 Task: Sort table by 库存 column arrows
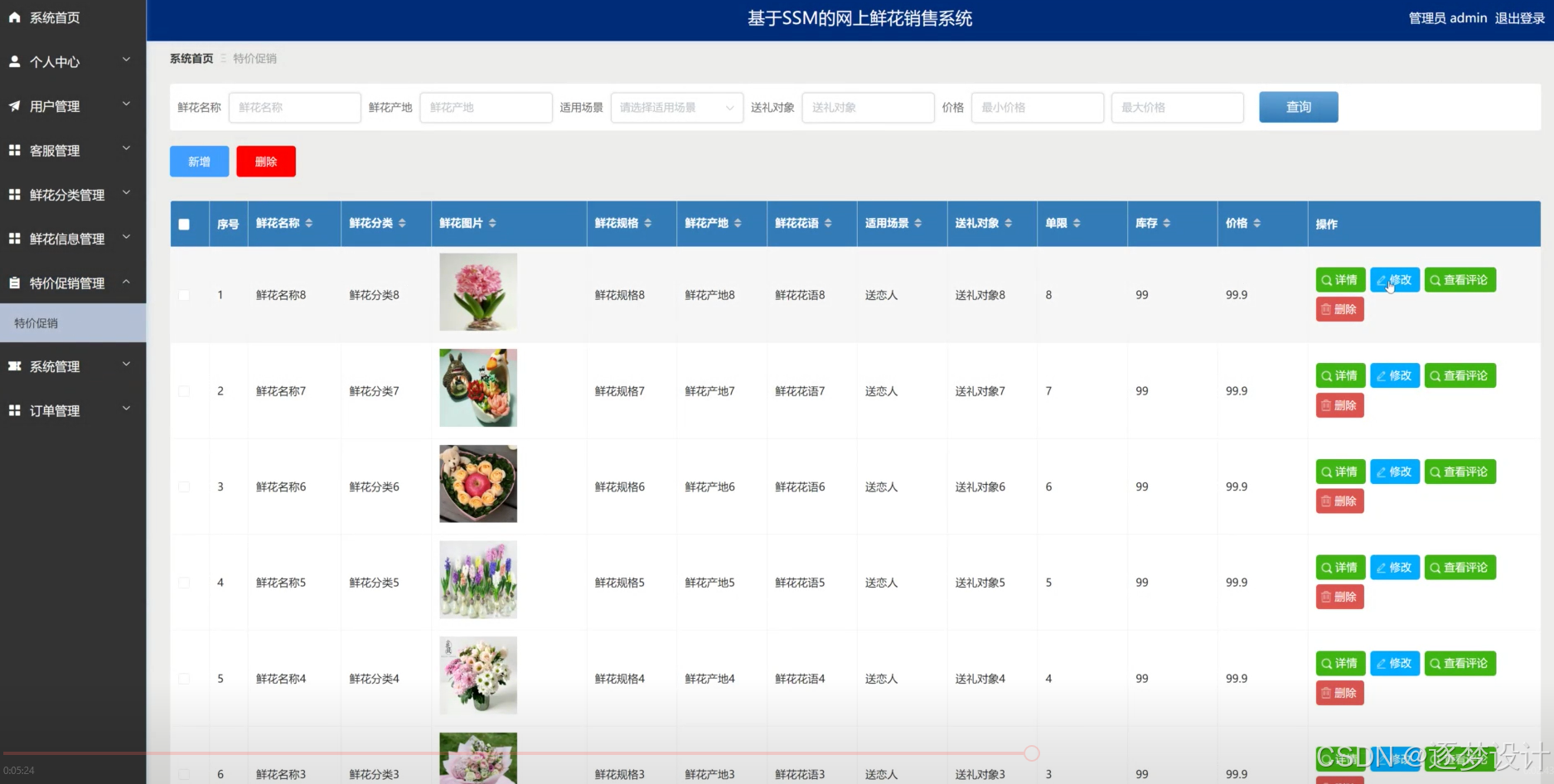1167,223
